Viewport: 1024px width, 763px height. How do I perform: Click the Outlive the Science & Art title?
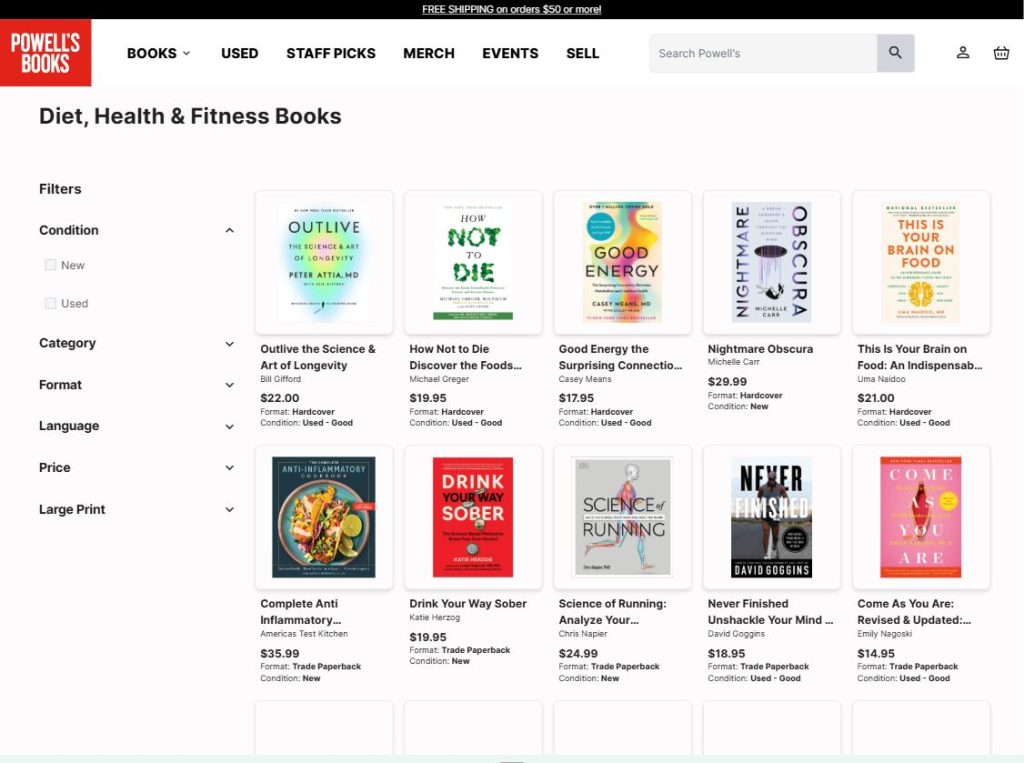(317, 357)
